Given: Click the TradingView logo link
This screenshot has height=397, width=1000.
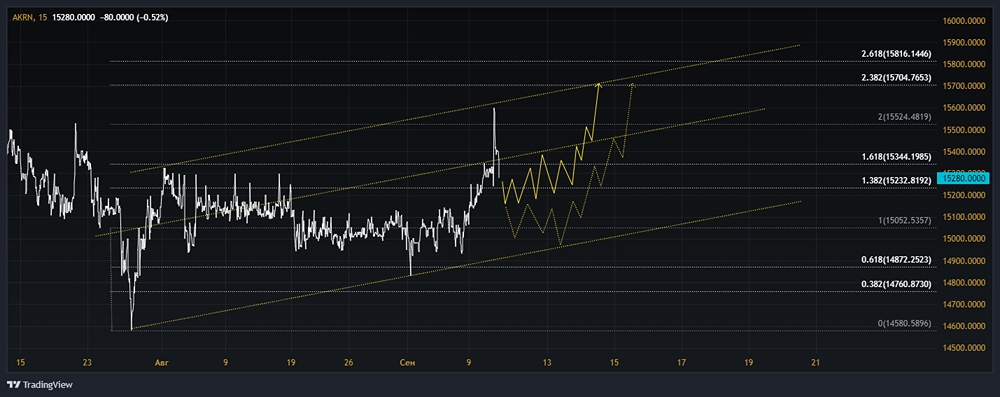Looking at the screenshot, I should coord(40,385).
